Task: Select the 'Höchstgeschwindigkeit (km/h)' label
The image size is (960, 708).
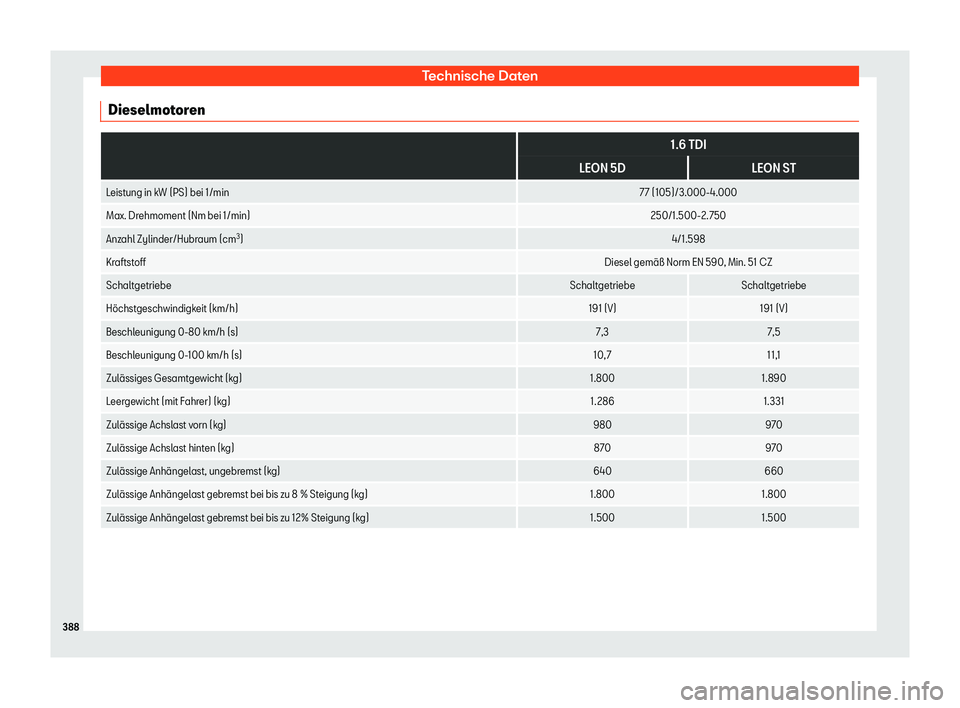Action: pos(172,309)
